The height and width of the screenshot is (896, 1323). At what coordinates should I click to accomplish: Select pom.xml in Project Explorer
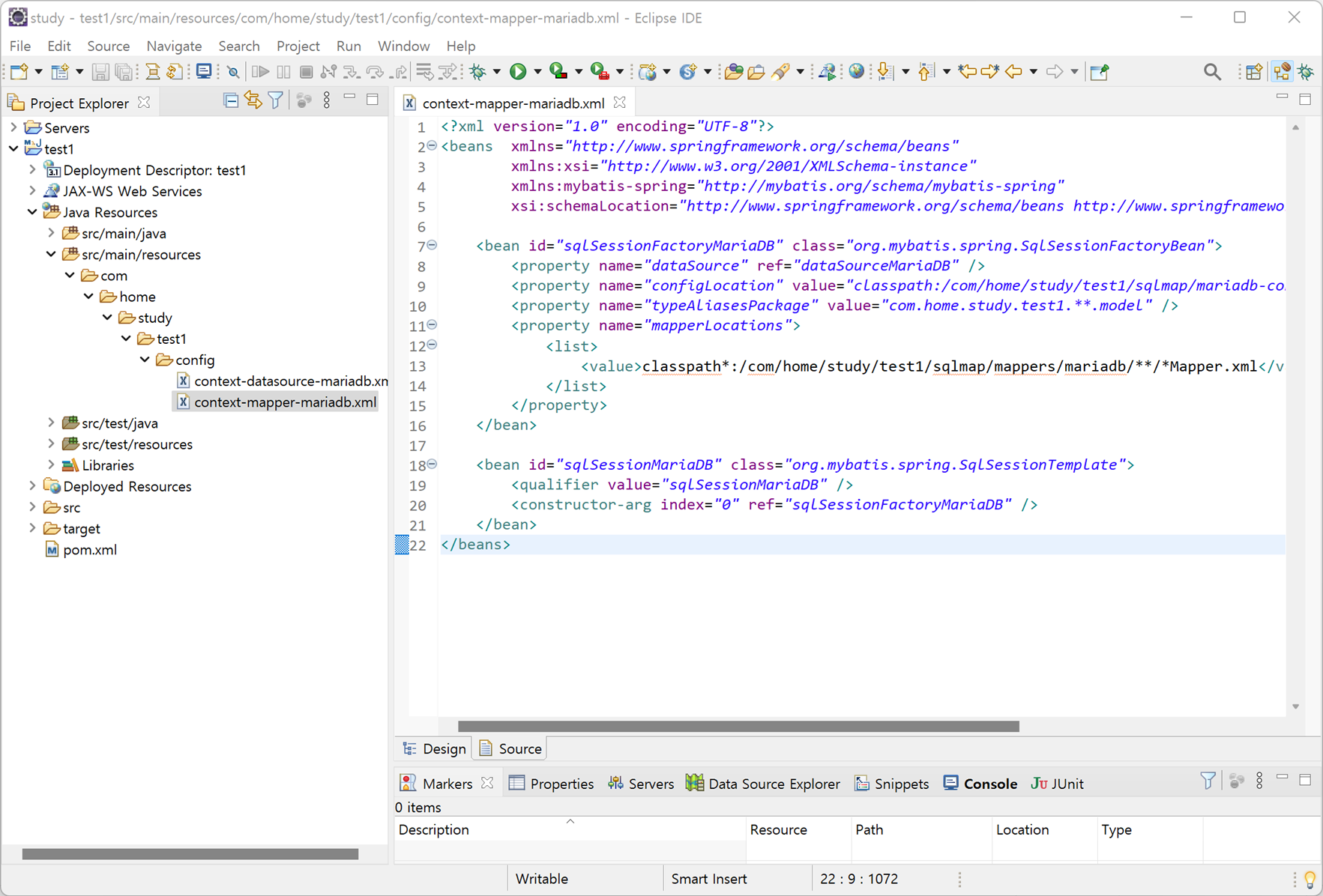coord(81,549)
